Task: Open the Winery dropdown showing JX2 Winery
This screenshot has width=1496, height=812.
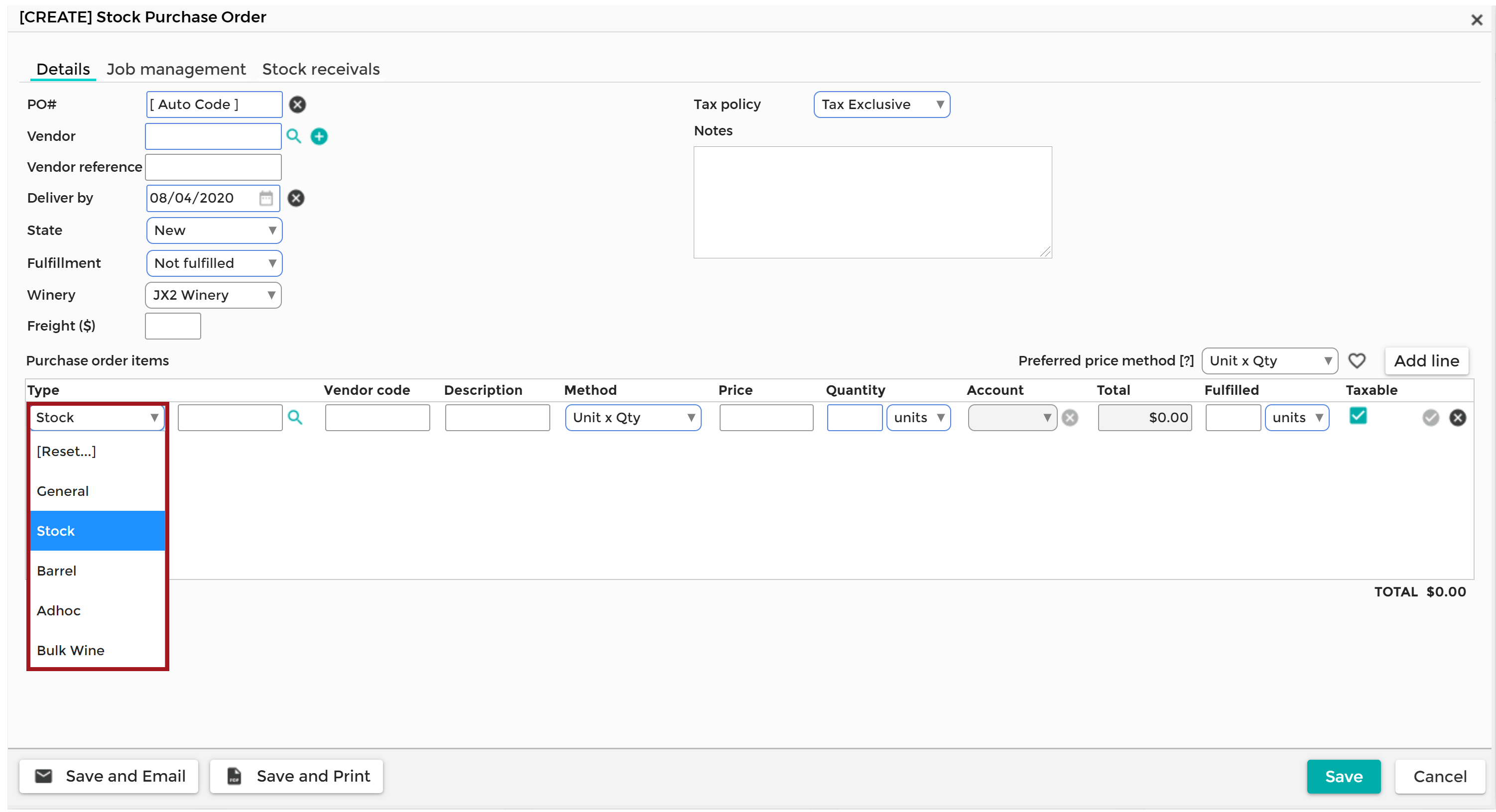Action: (x=213, y=295)
